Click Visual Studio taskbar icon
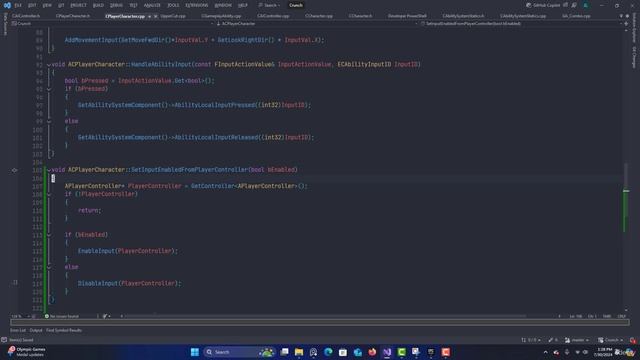The height and width of the screenshot is (360, 640). pyautogui.click(x=387, y=352)
